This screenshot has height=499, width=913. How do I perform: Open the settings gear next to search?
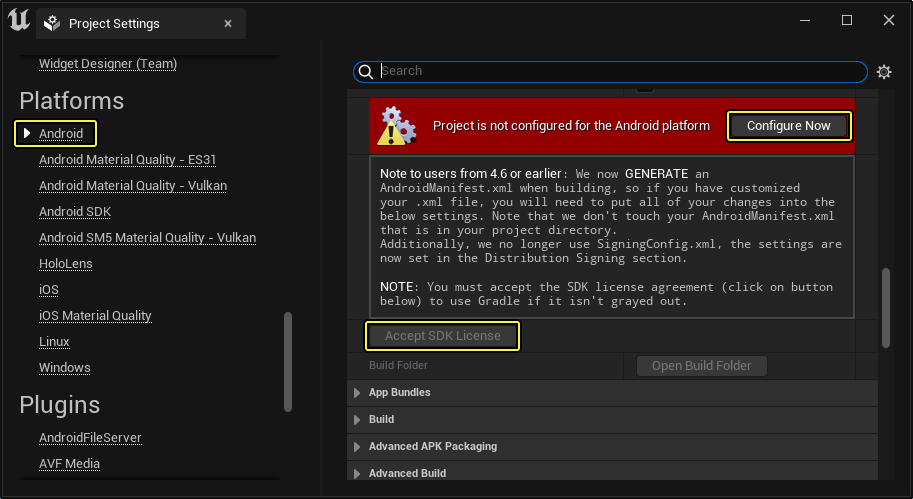pos(884,72)
